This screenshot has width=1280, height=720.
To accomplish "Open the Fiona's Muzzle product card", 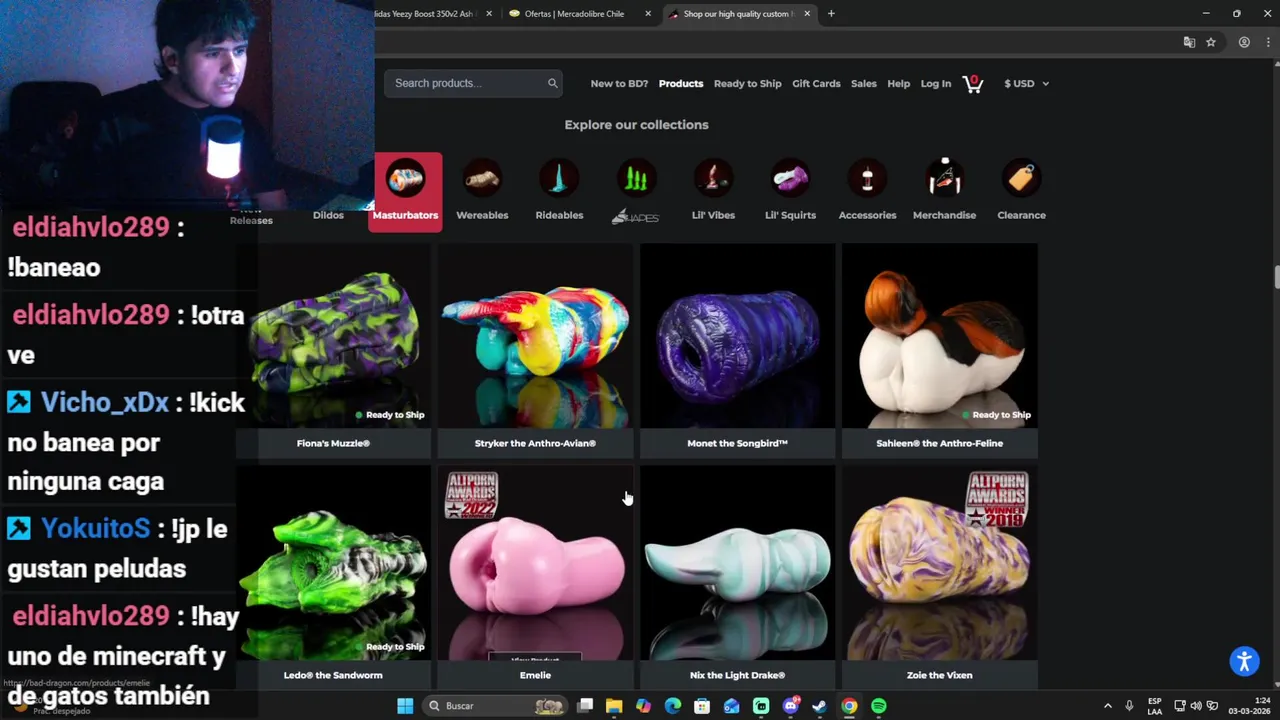I will tap(333, 351).
